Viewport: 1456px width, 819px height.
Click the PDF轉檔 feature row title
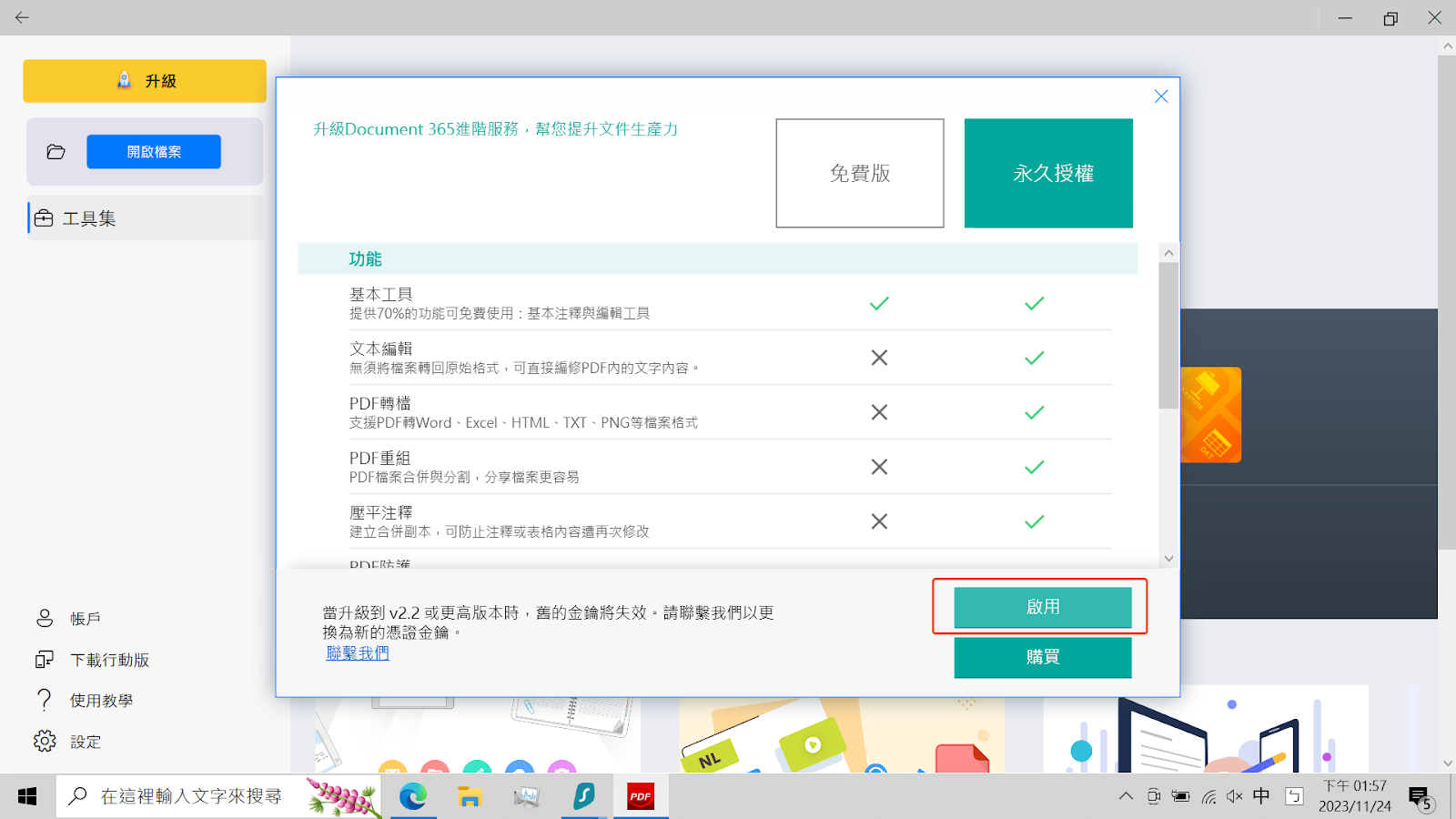tap(380, 403)
